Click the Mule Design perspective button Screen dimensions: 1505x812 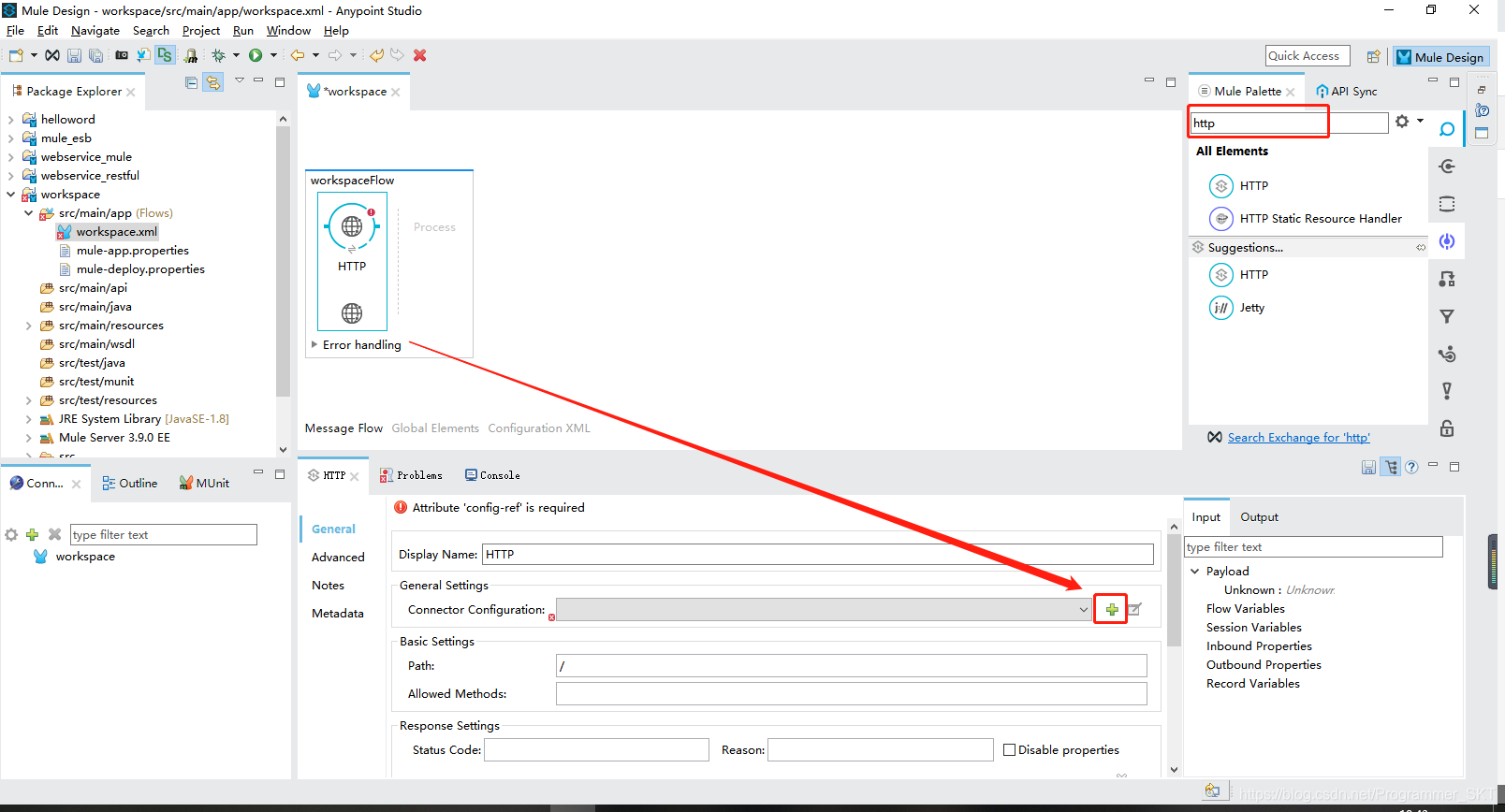pos(1440,57)
